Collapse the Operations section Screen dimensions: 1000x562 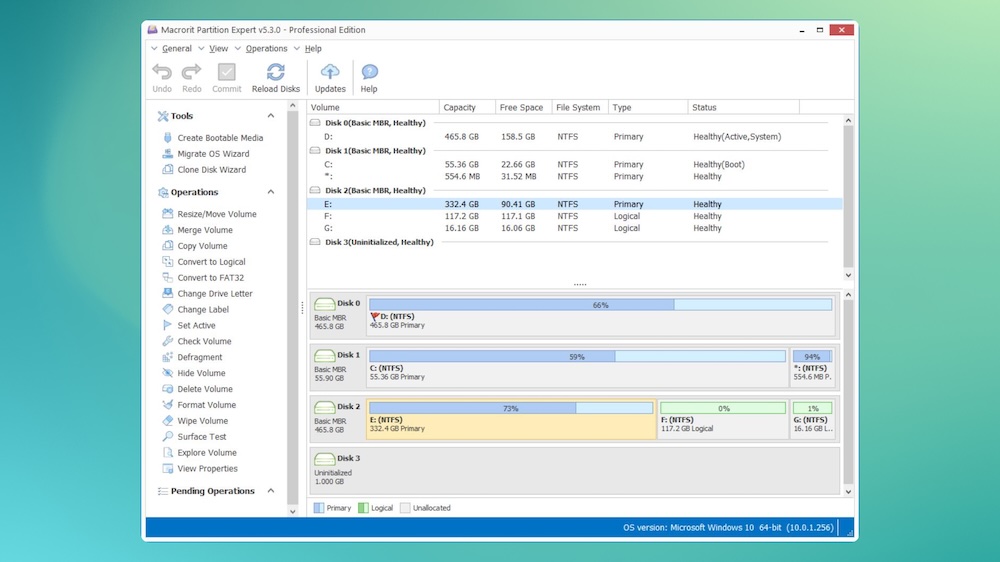(270, 192)
